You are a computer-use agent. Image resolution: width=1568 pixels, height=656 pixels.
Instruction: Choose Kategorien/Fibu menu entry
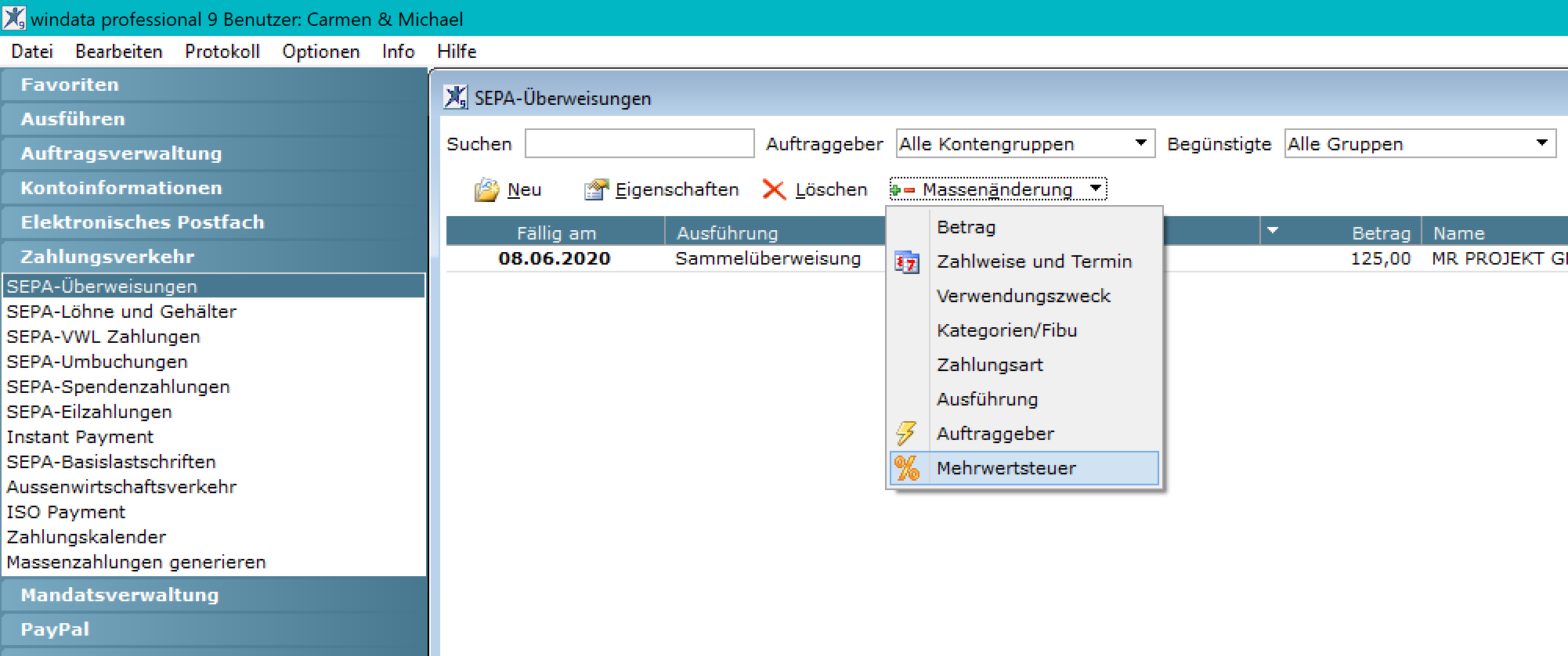(1024, 330)
